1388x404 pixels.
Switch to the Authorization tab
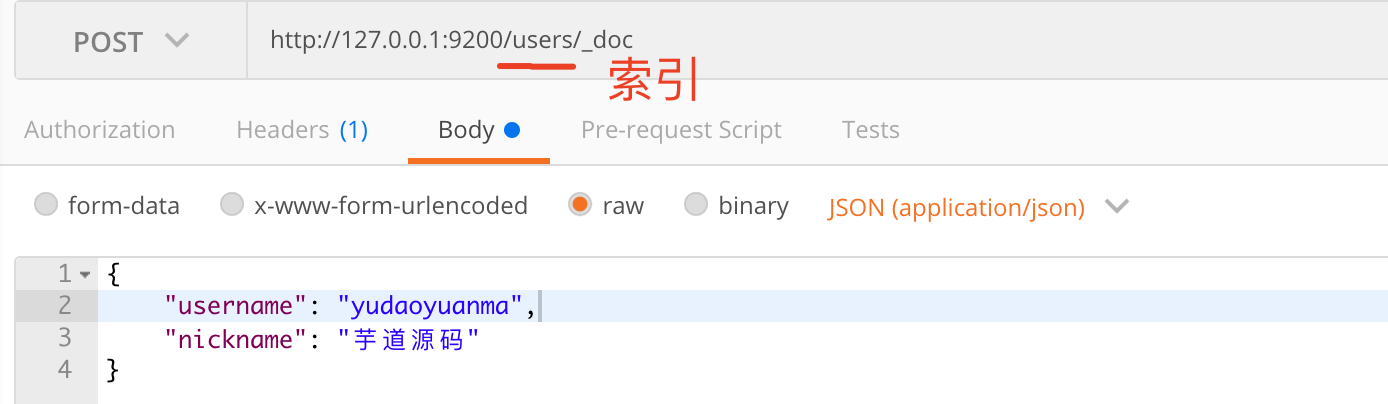[x=99, y=130]
